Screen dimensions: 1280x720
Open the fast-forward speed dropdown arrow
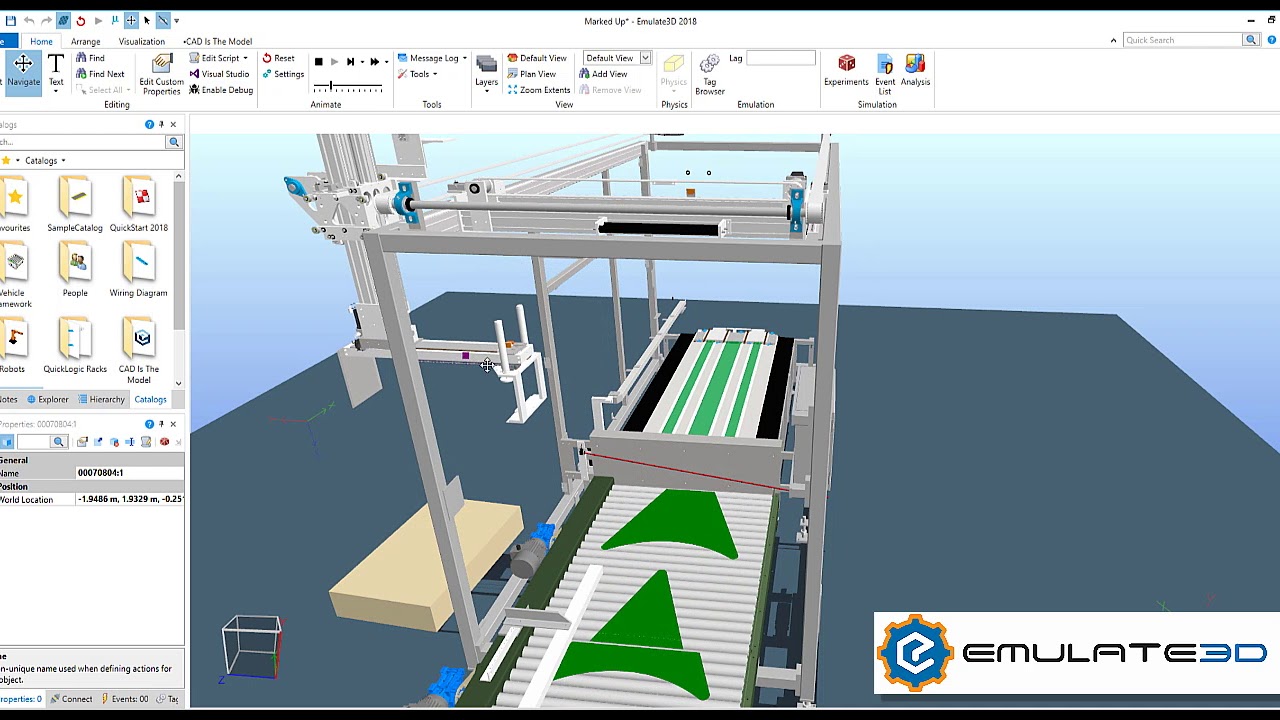[386, 62]
